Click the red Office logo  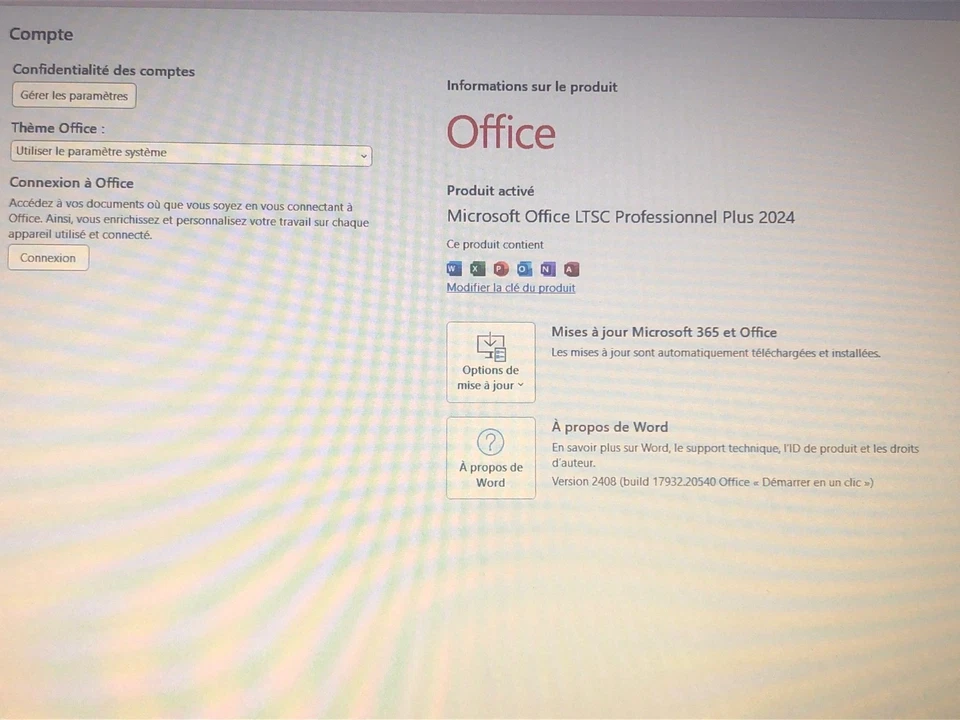(x=500, y=131)
